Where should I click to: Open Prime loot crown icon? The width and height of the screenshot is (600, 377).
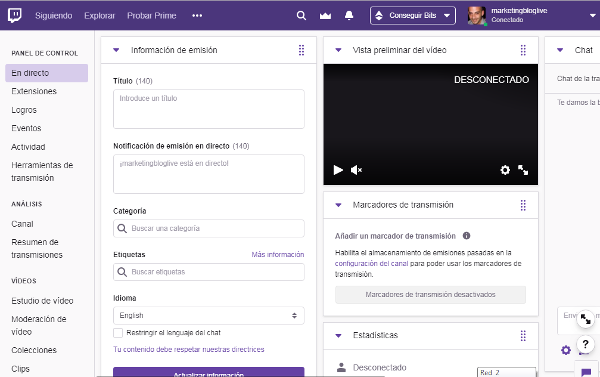pyautogui.click(x=325, y=16)
